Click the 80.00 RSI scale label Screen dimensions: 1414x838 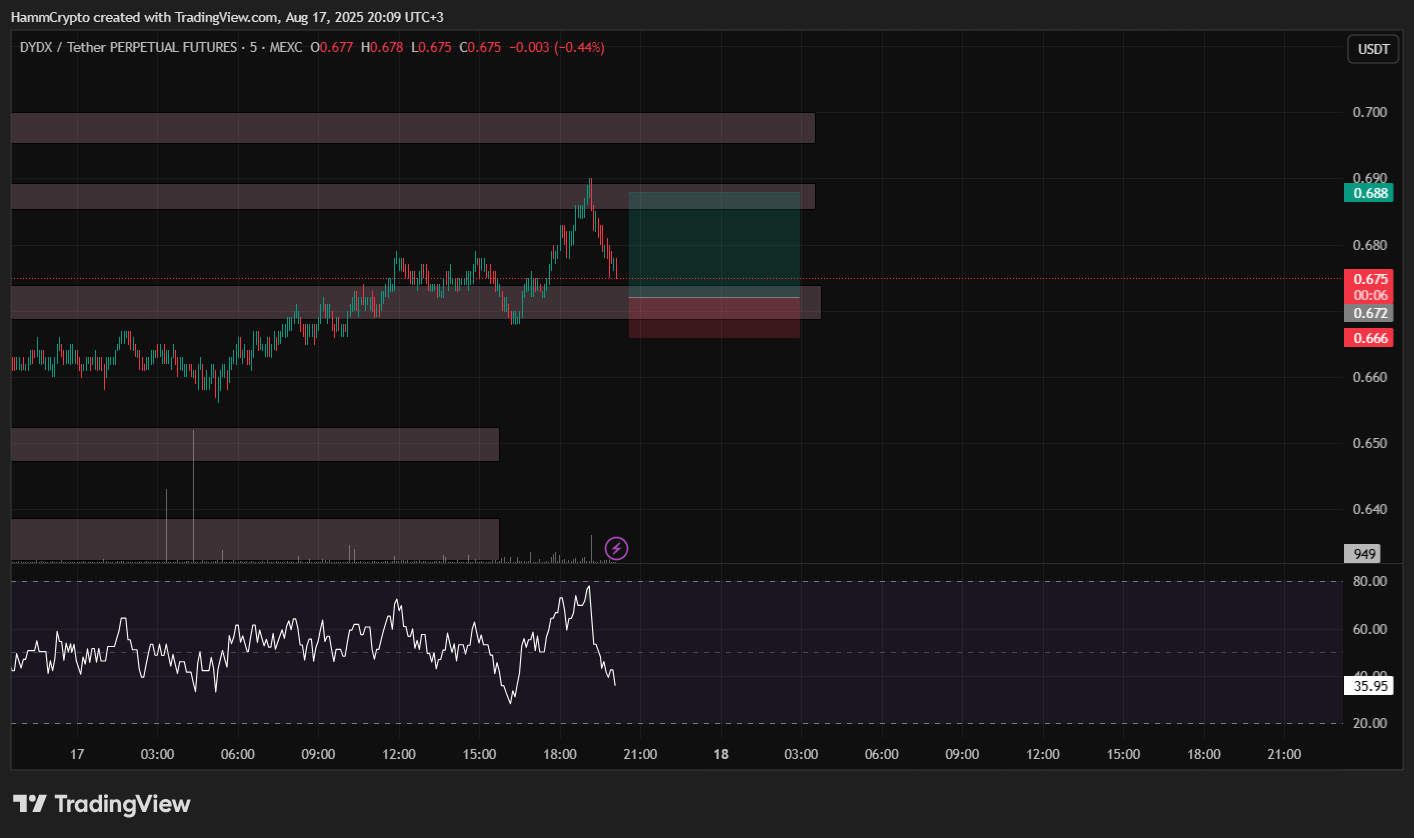tap(1370, 581)
